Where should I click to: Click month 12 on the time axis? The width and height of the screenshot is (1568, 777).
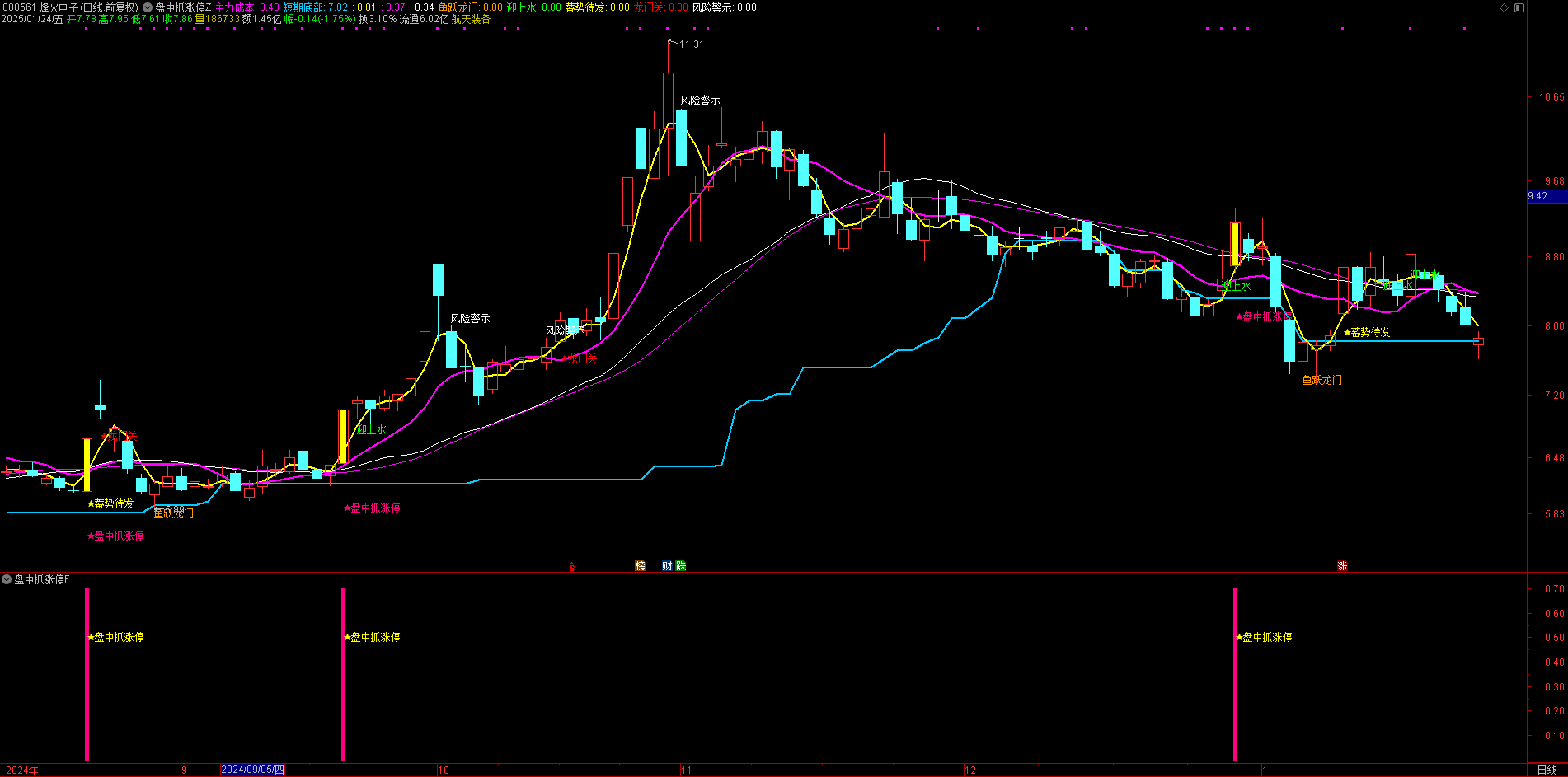coord(970,770)
